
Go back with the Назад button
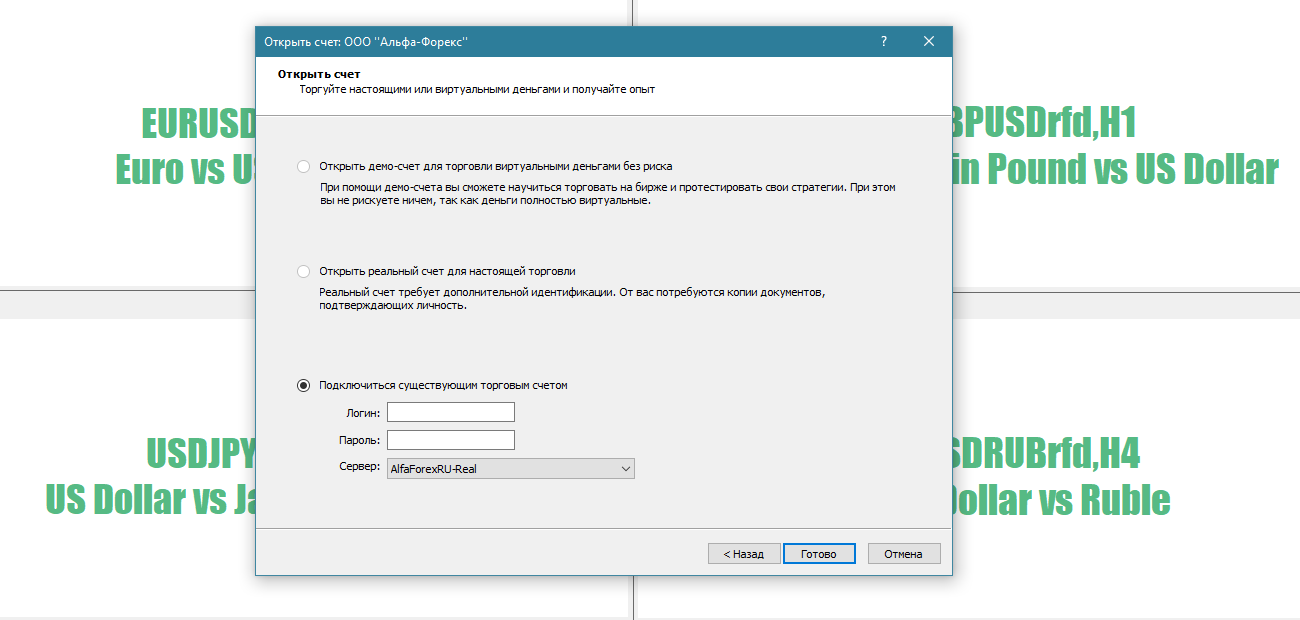744,554
